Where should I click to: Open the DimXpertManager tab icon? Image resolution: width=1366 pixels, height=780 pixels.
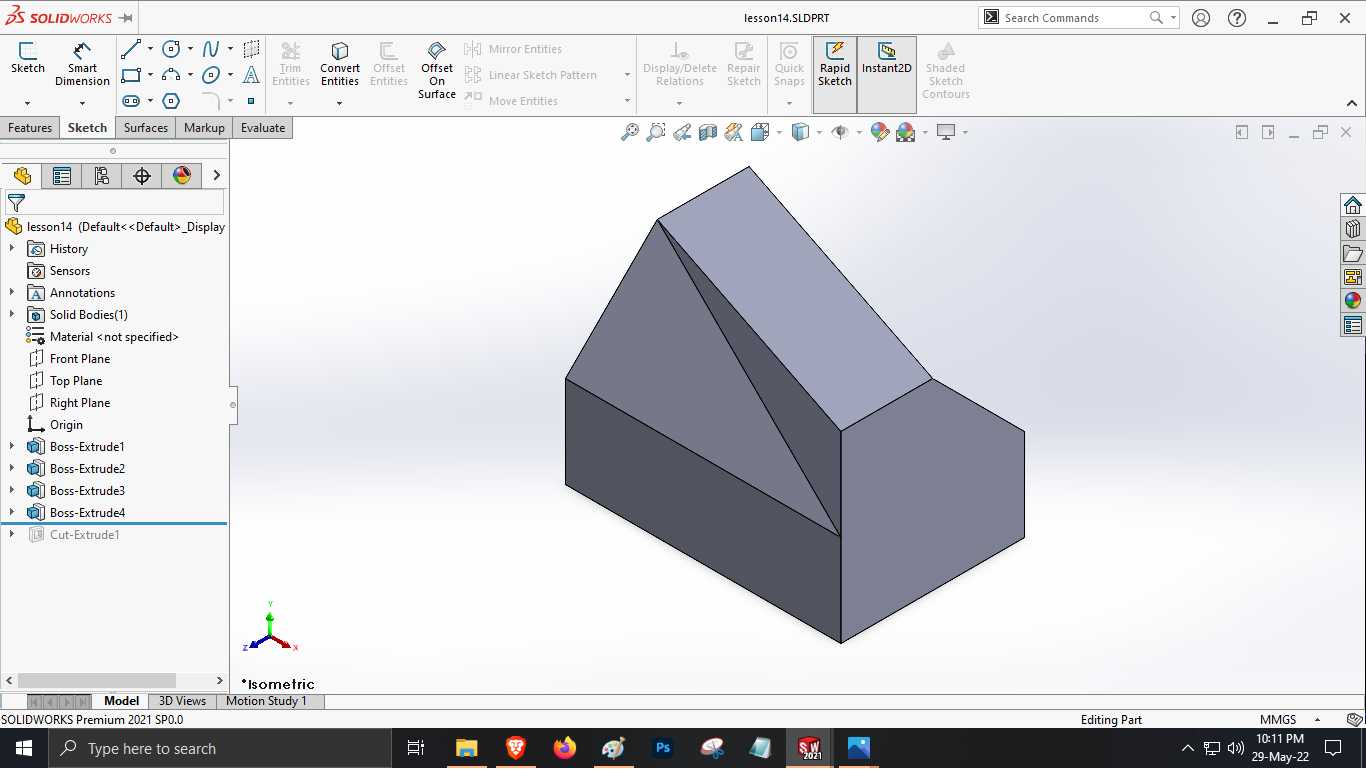click(142, 176)
